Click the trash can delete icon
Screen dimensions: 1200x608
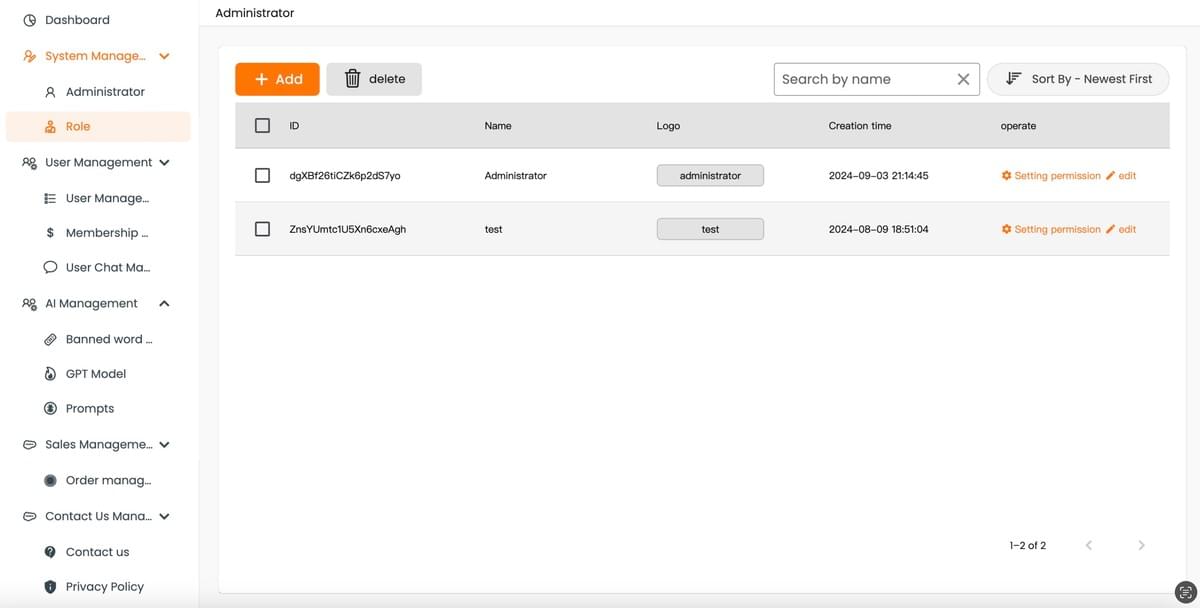[x=352, y=79]
